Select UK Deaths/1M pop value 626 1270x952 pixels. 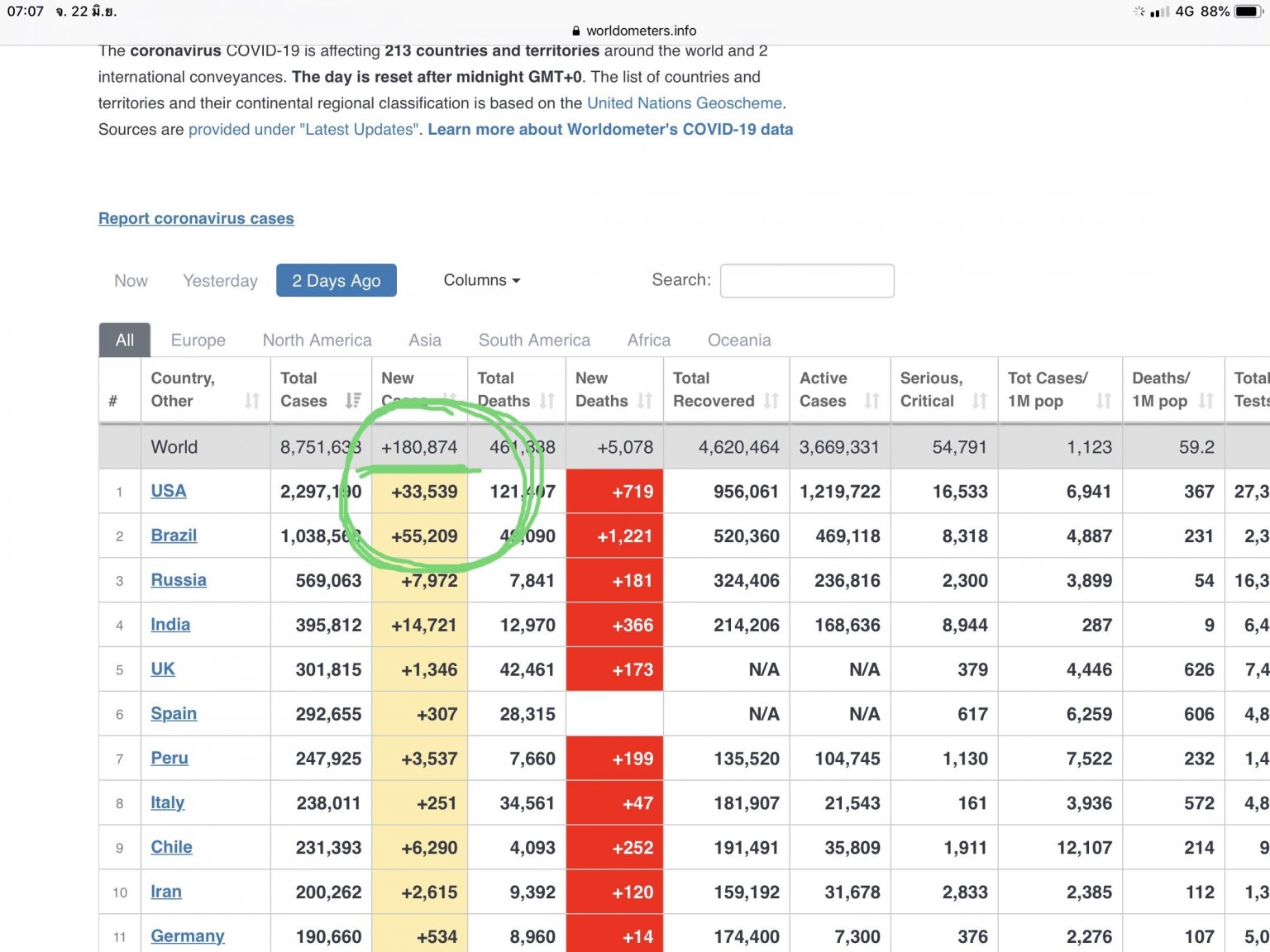click(x=1173, y=670)
